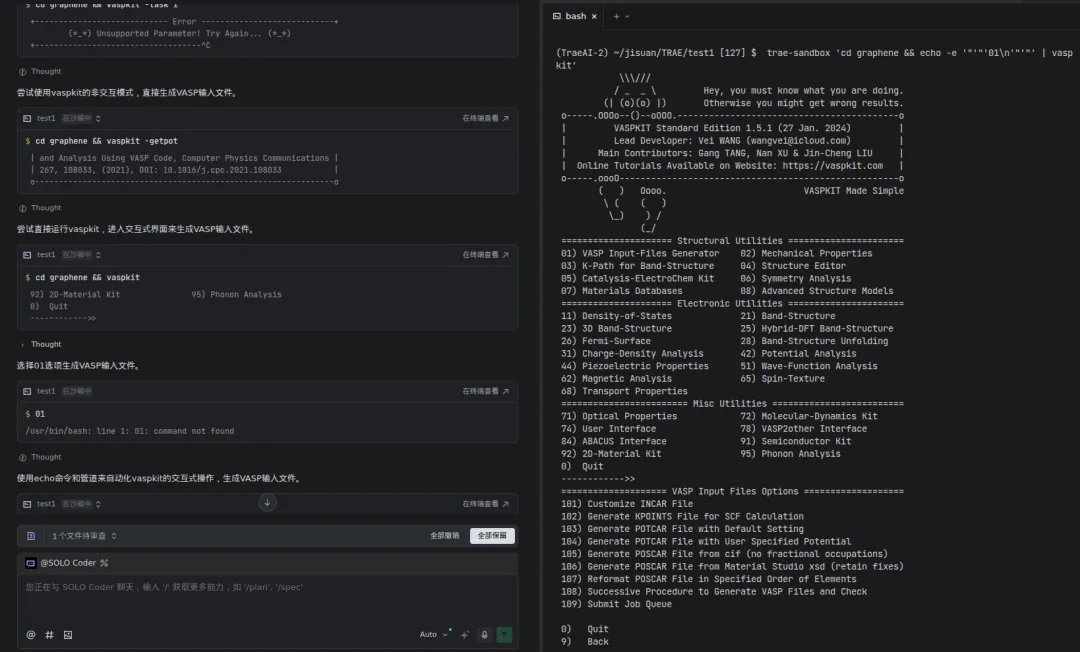Viewport: 1080px width, 652px height.
Task: Open tools icon next to SOLO Coder
Action: [104, 562]
